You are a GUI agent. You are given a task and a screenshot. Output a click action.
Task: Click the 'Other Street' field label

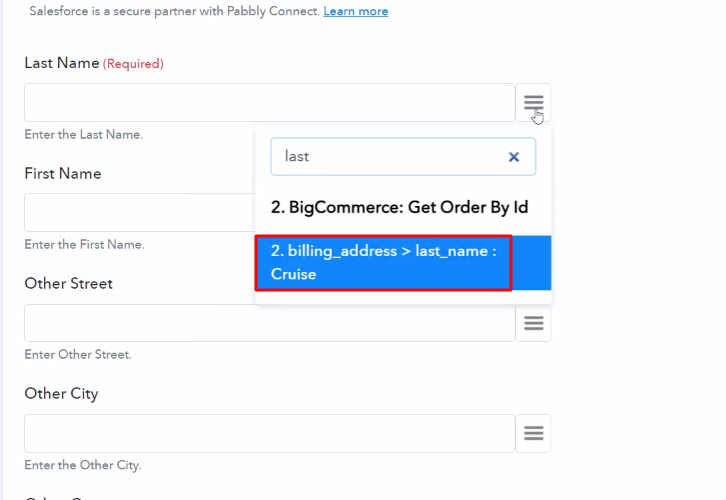point(69,283)
